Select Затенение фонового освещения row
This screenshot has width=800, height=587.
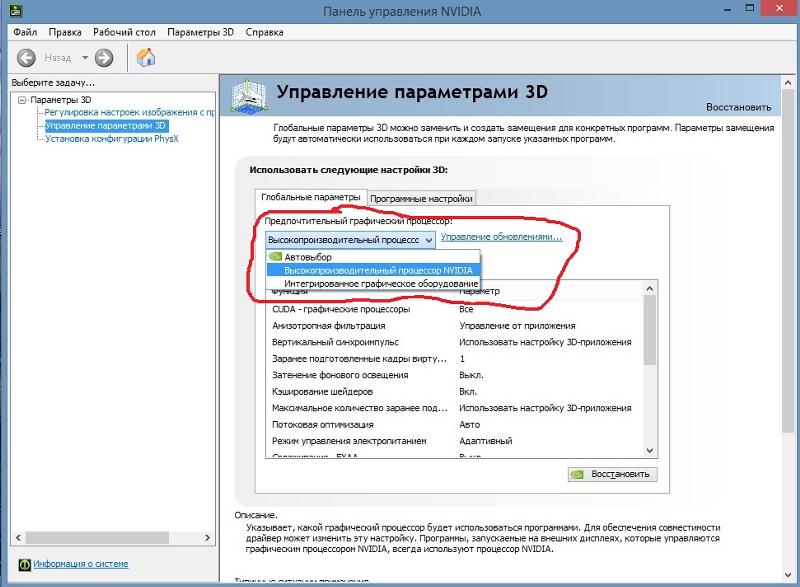[454, 375]
